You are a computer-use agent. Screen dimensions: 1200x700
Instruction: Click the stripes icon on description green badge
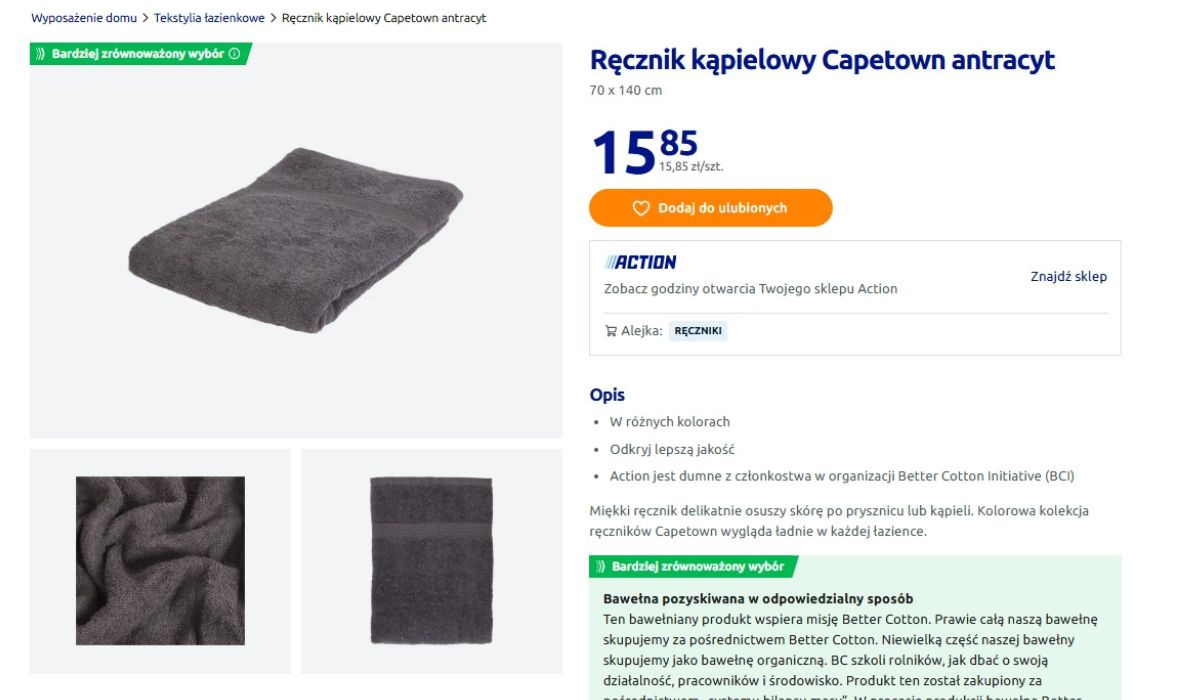click(x=600, y=567)
